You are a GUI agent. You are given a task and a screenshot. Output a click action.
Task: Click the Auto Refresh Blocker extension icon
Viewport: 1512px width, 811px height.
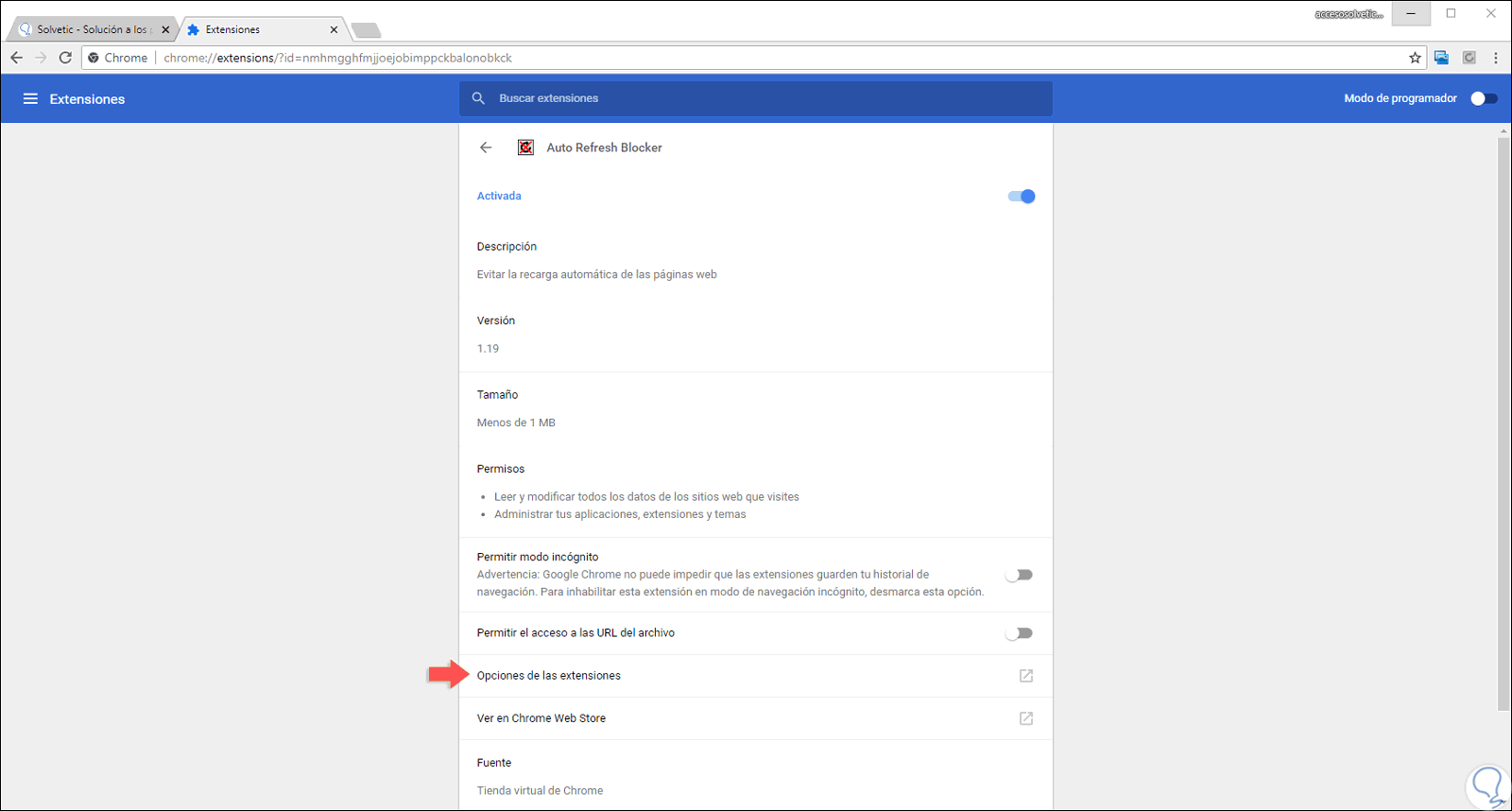click(x=525, y=147)
